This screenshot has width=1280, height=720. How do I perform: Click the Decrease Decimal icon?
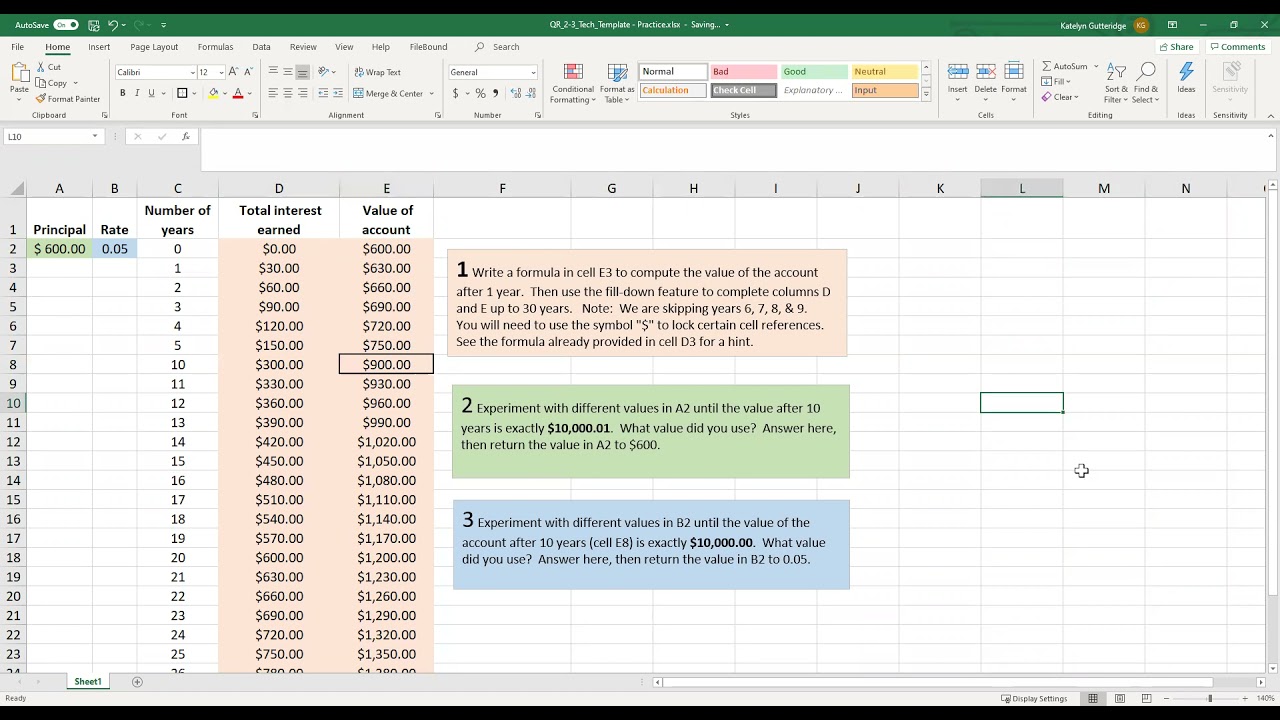(x=530, y=93)
